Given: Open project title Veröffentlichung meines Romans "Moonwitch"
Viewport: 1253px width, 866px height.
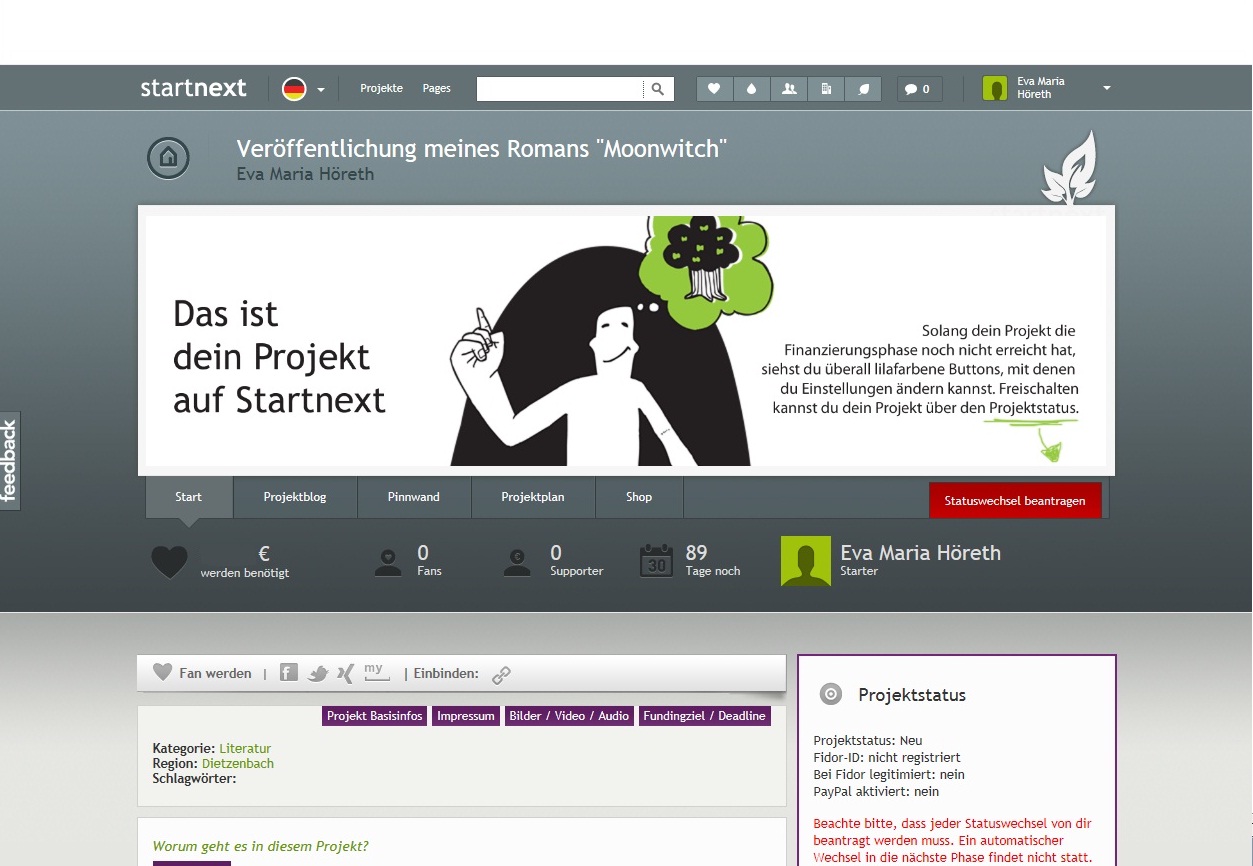Looking at the screenshot, I should pos(481,149).
